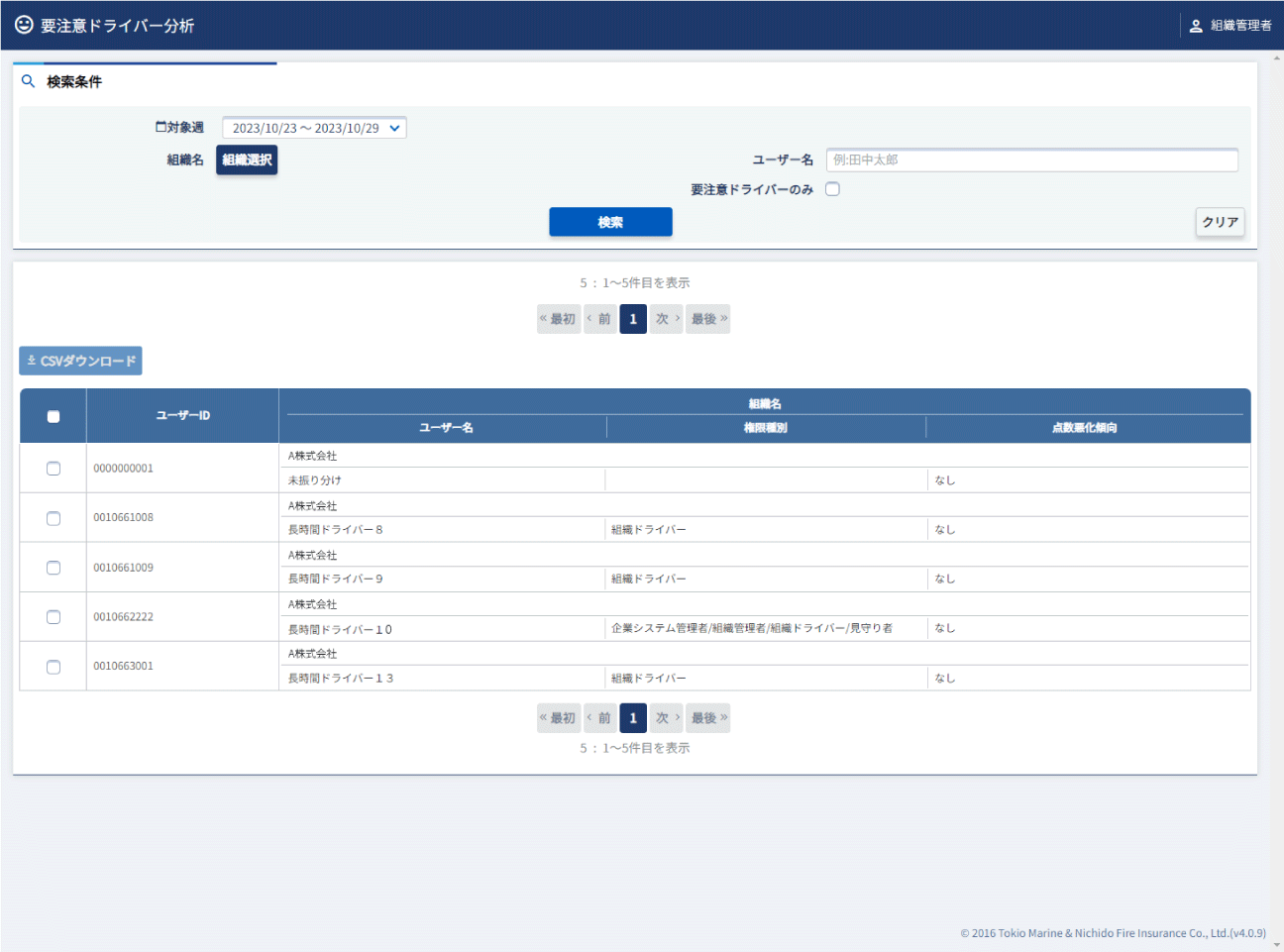The height and width of the screenshot is (952, 1284).
Task: Check the row for user 0010661008
Action: click(53, 518)
